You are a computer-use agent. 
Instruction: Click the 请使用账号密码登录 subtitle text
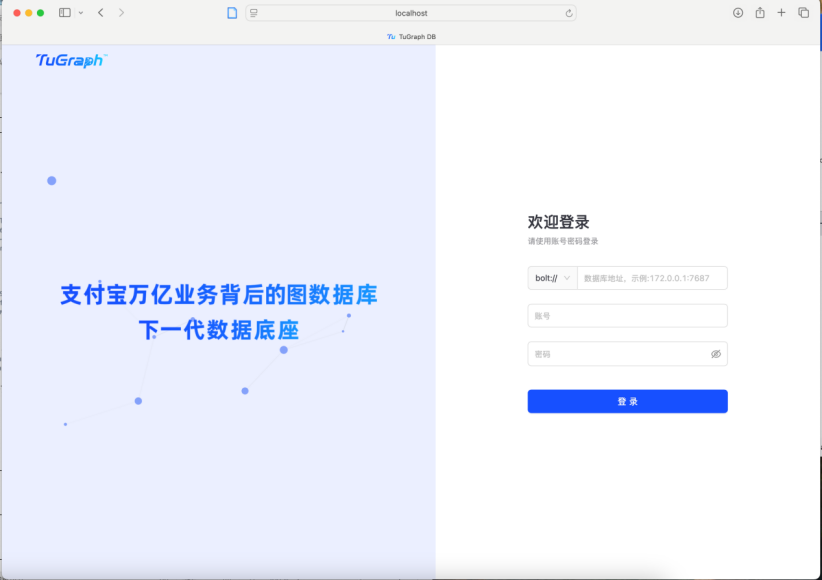[x=563, y=241]
